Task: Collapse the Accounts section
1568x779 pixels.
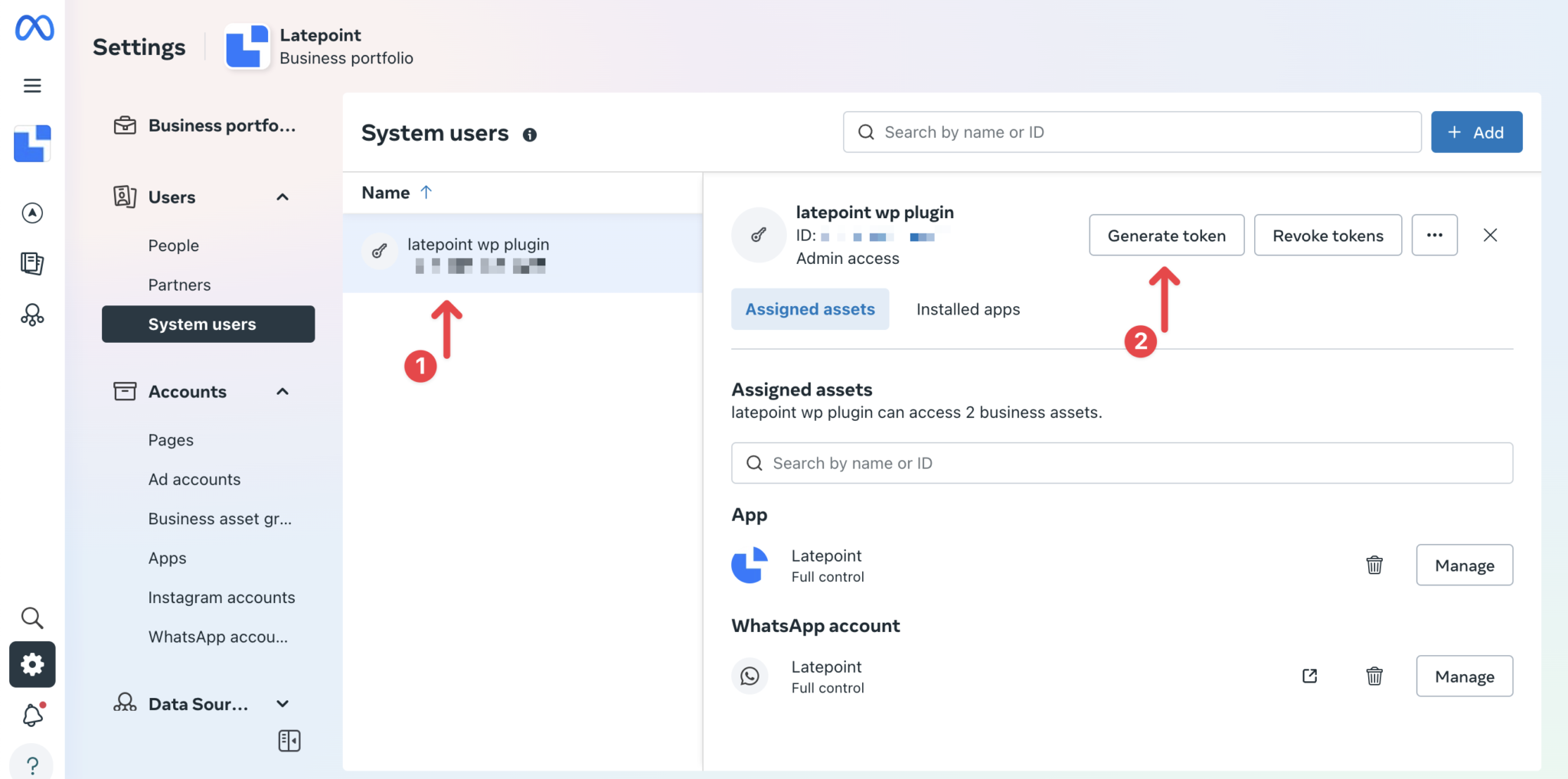Action: 283,391
